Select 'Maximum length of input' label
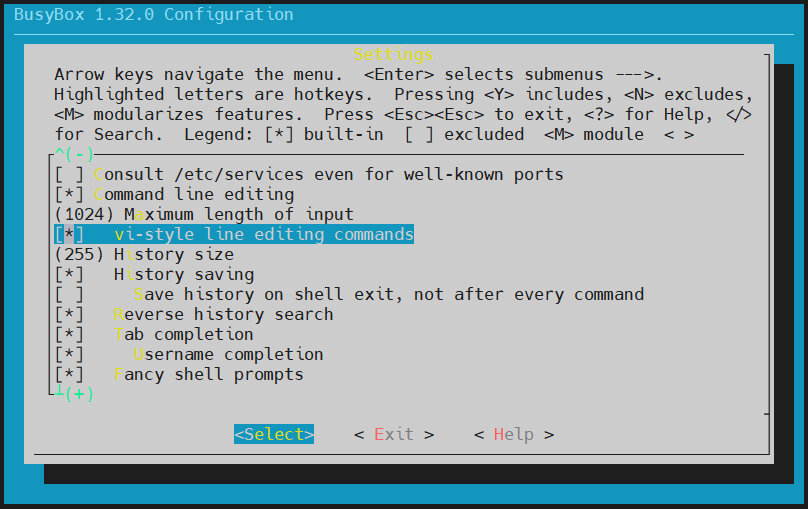Viewport: 808px width, 509px height. pos(239,214)
